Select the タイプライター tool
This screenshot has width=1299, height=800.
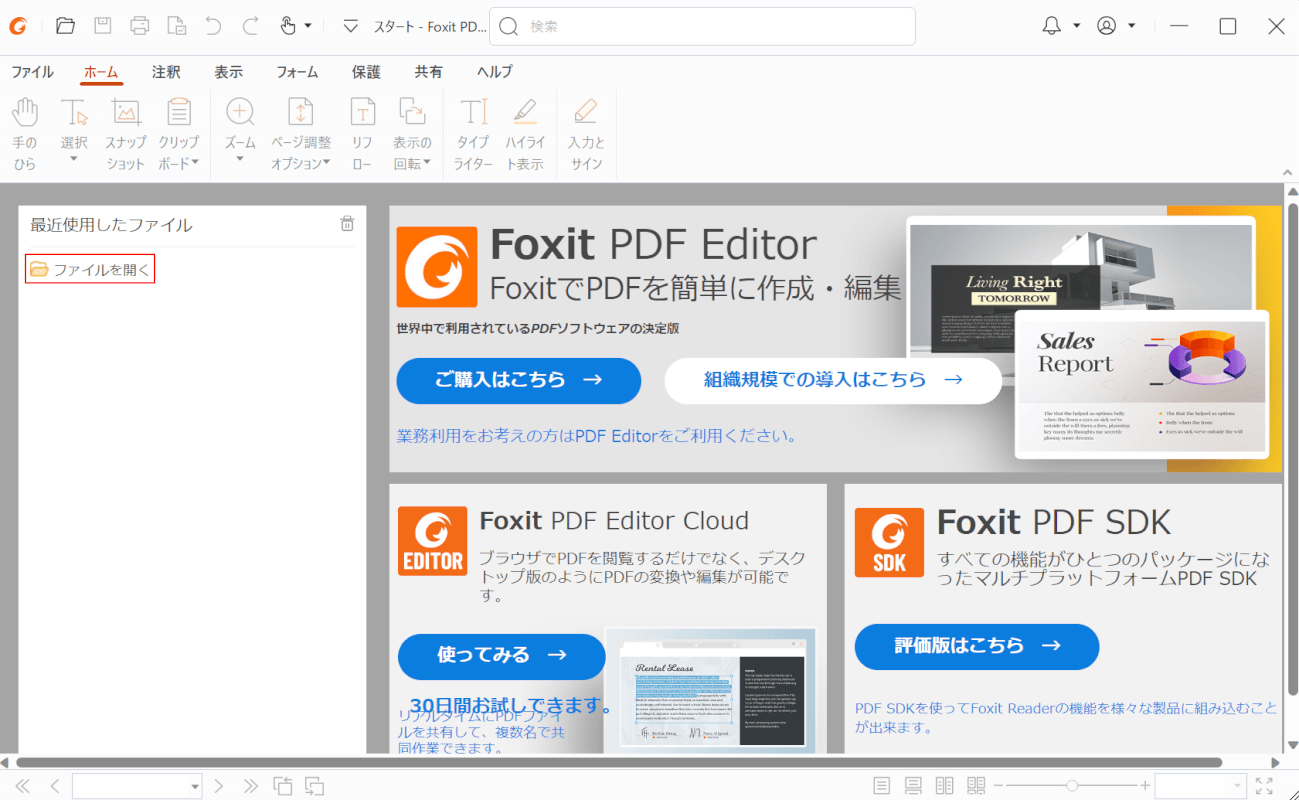pyautogui.click(x=473, y=134)
